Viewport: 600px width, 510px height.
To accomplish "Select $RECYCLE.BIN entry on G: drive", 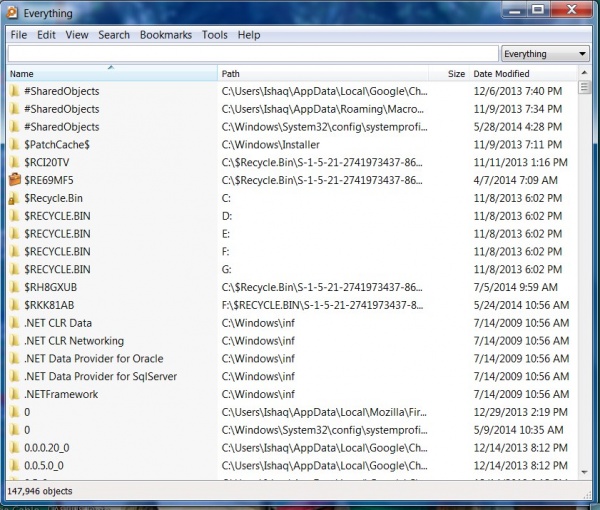I will 57,269.
